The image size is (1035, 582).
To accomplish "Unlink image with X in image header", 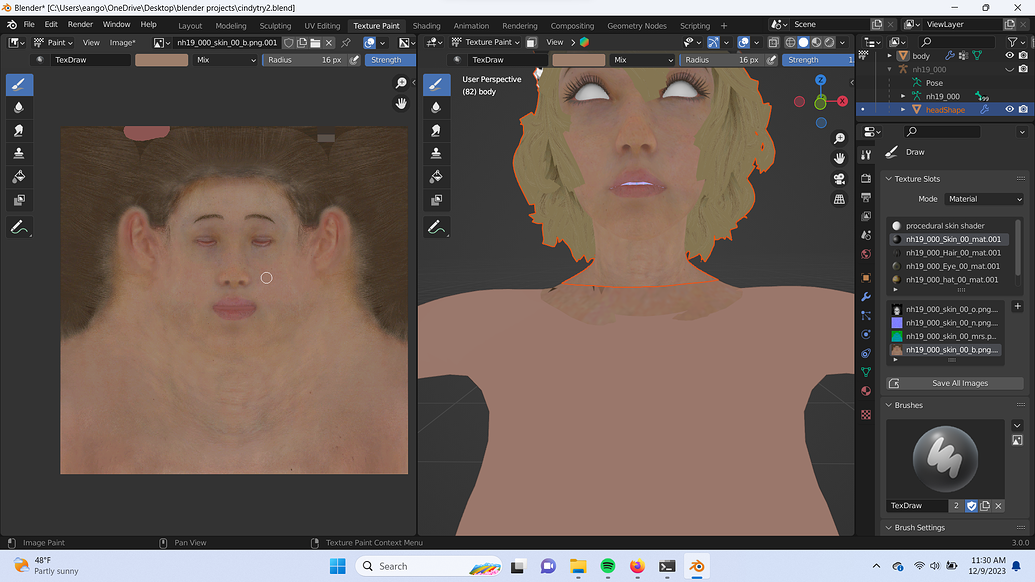I will (x=329, y=42).
